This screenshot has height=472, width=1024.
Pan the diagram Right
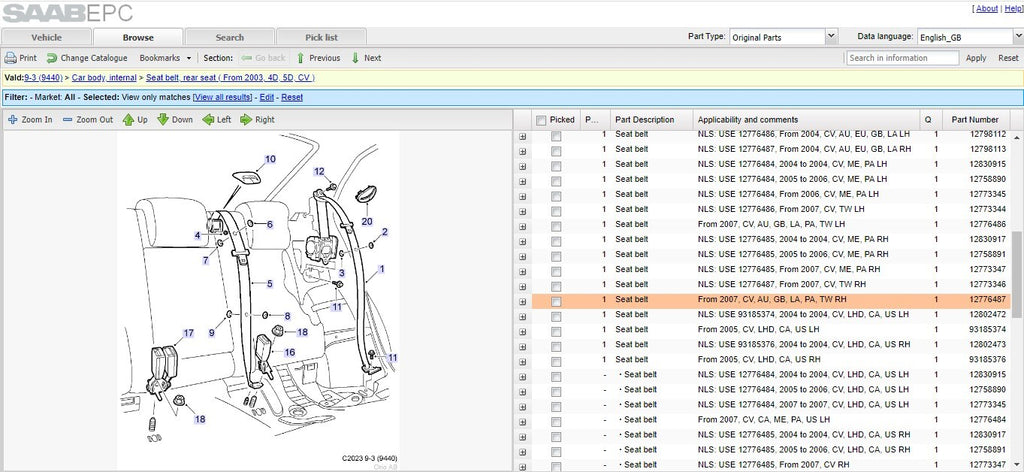click(257, 119)
